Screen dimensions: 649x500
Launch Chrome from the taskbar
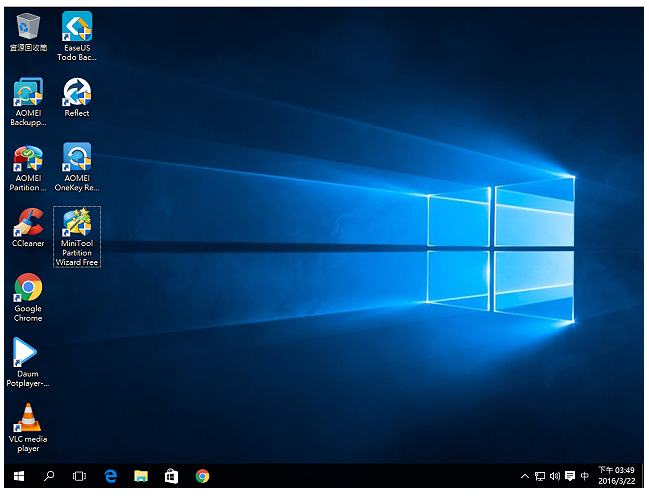[202, 476]
